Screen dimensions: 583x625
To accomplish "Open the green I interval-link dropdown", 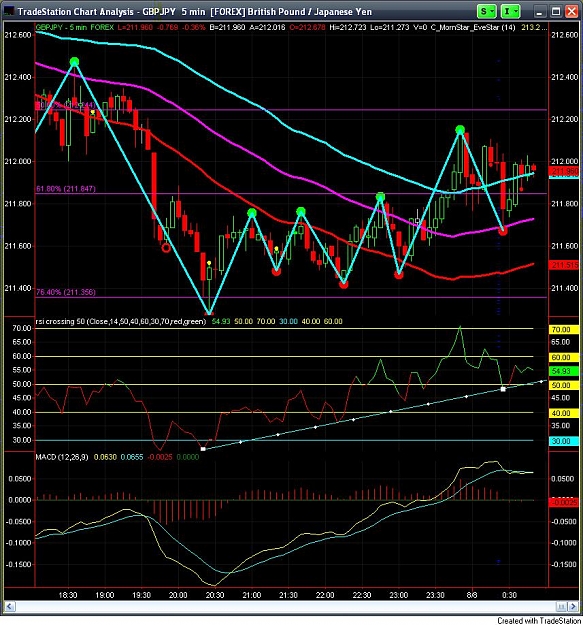I will 510,11.
